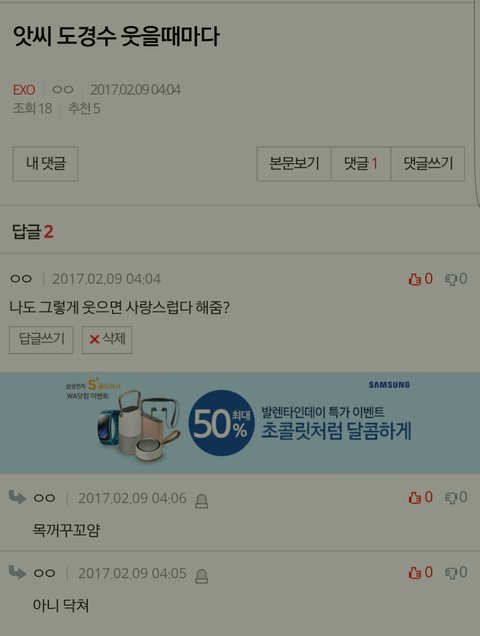Open the Samsung Valentine's Day ad banner

pos(240,423)
